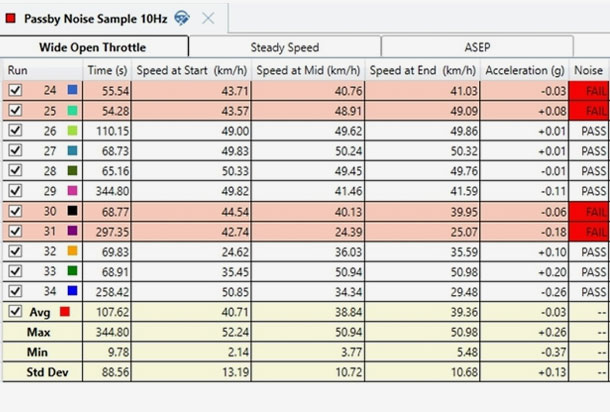This screenshot has width=610, height=412.
Task: Uncheck the checkbox for run 24
Action: 15,90
